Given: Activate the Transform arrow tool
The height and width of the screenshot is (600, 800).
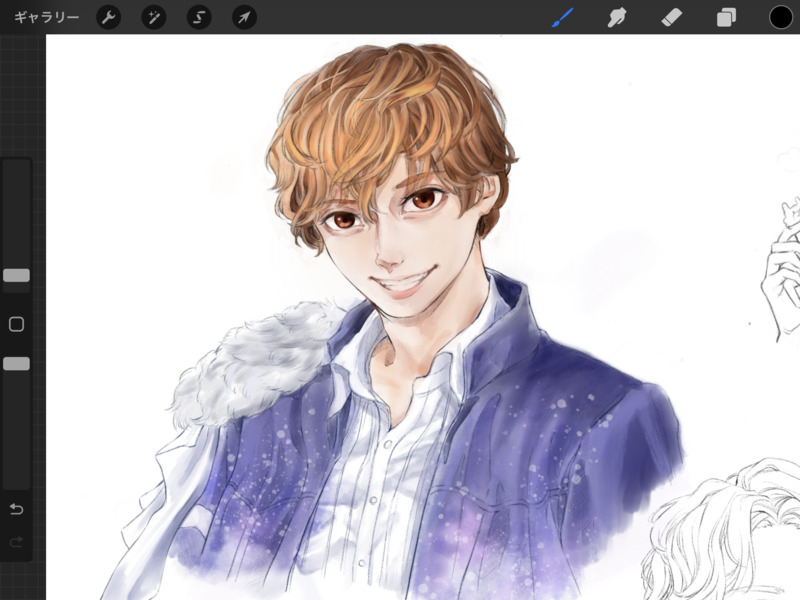Looking at the screenshot, I should point(244,17).
